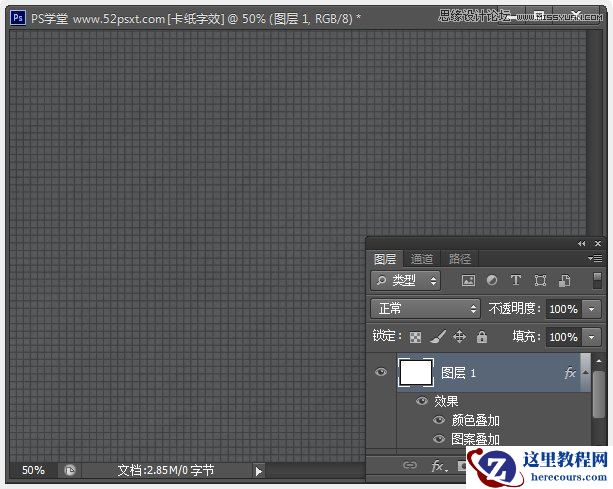613x489 pixels.
Task: Collapse the layers panel with double arrows
Action: pyautogui.click(x=582, y=244)
